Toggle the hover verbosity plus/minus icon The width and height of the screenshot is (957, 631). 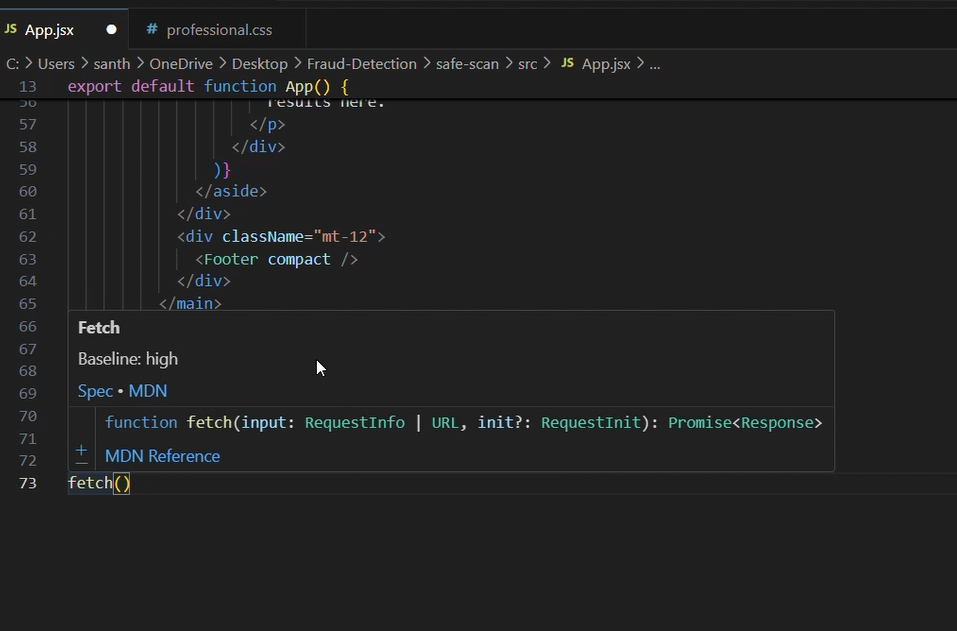[81, 456]
